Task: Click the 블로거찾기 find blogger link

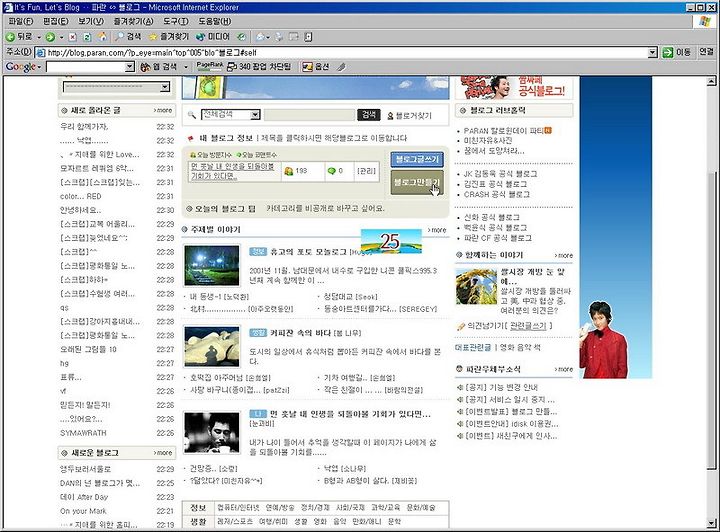Action: pyautogui.click(x=410, y=116)
